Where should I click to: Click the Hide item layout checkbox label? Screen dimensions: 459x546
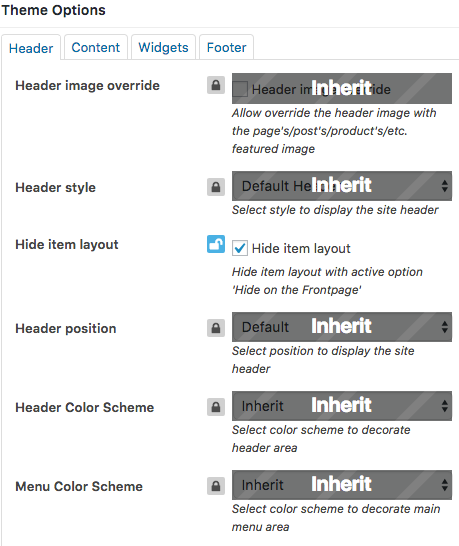point(301,248)
